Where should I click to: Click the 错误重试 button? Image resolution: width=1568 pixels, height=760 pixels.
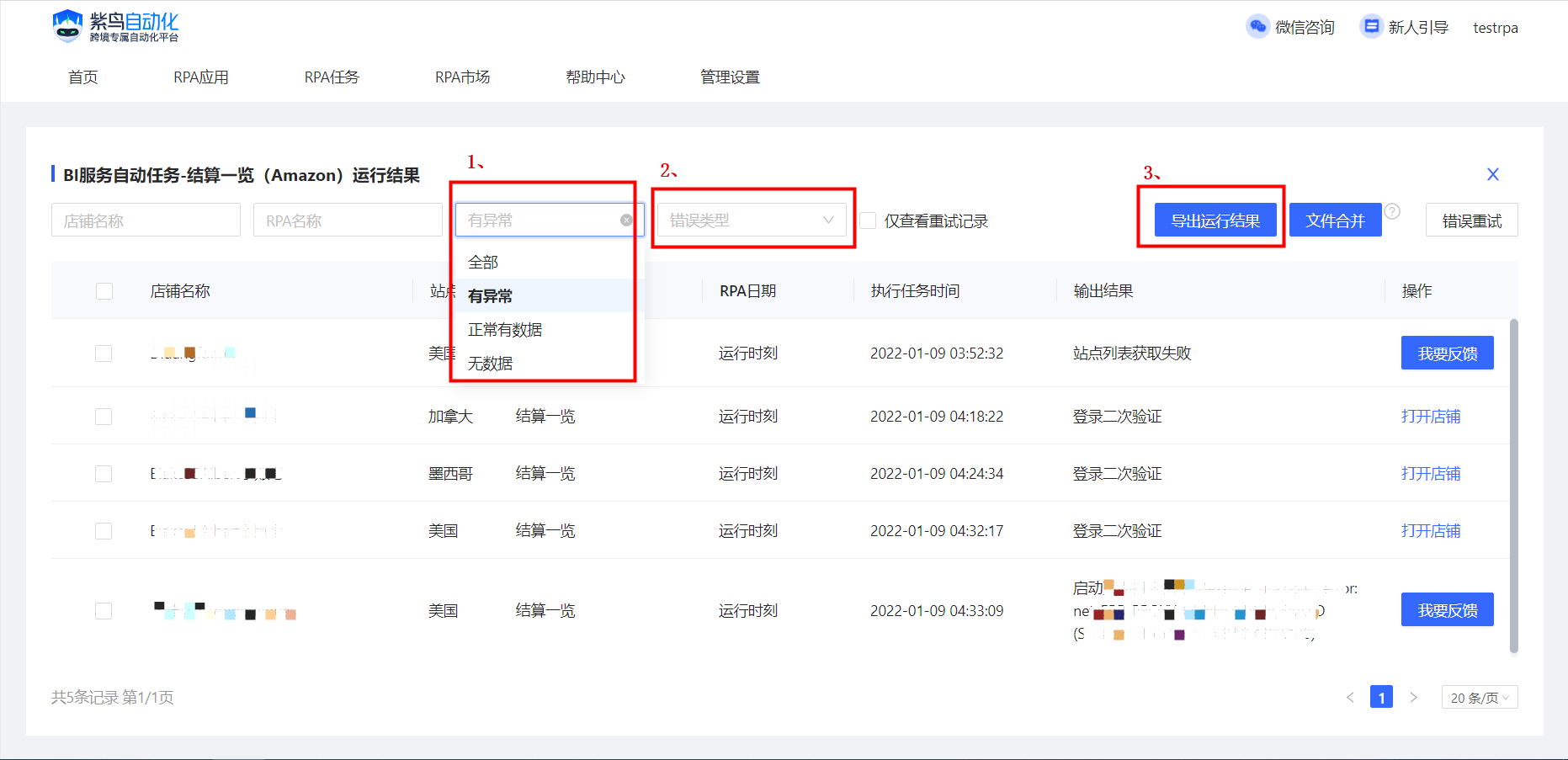tap(1471, 221)
